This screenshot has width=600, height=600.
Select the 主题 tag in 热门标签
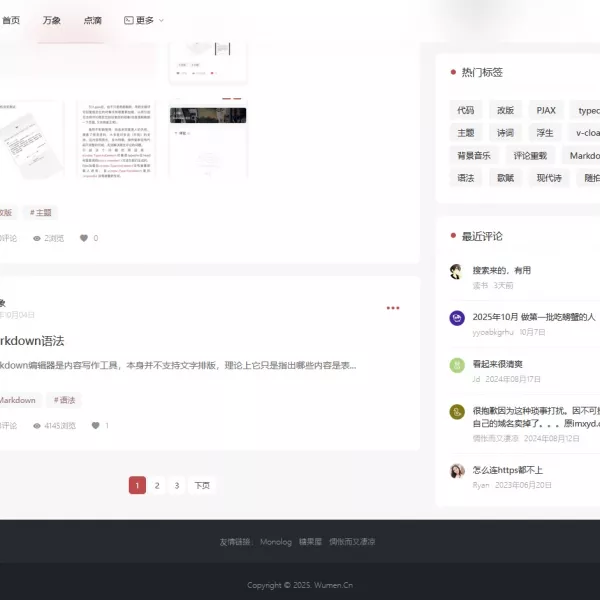pos(466,133)
